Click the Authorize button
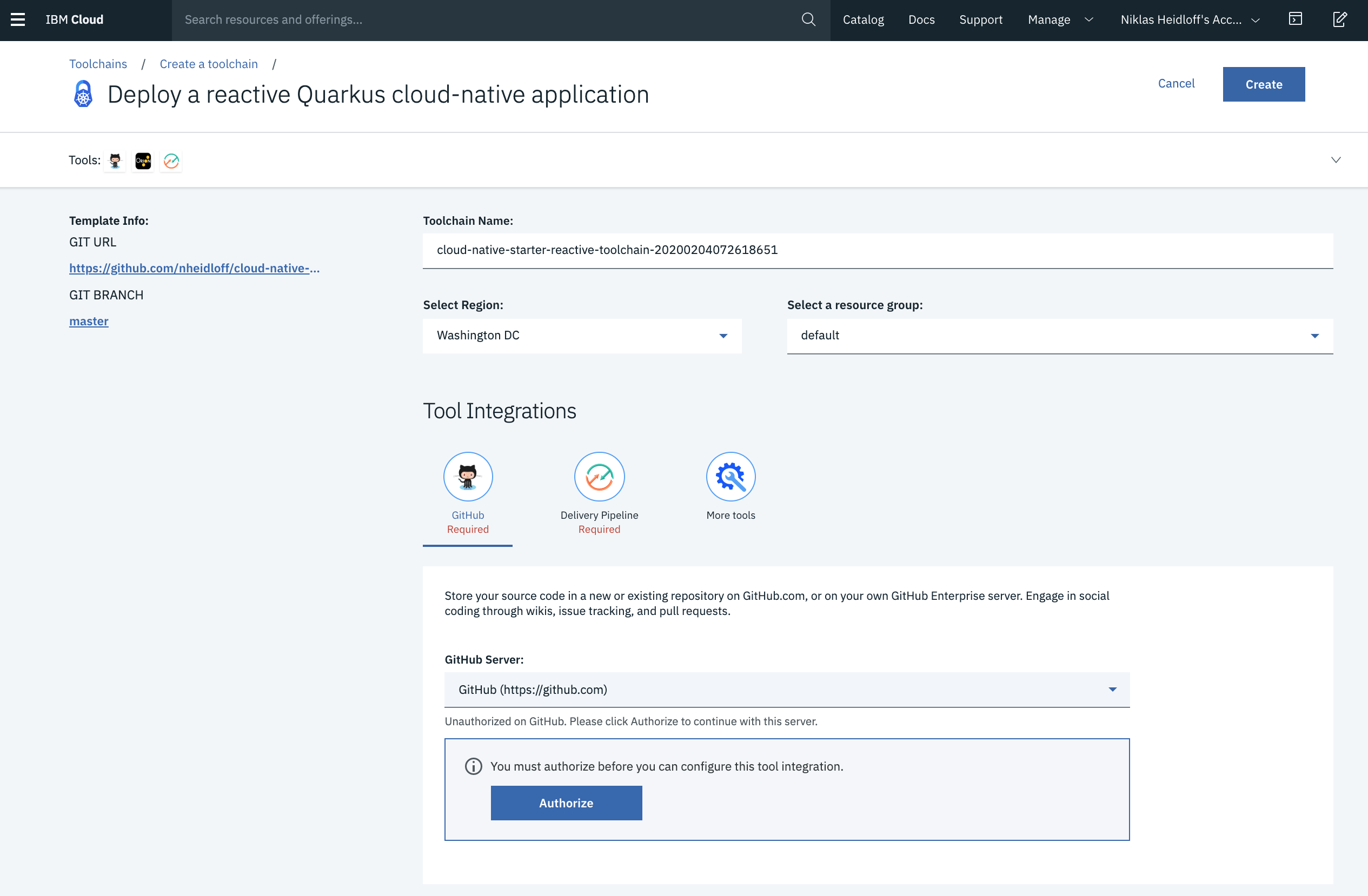The width and height of the screenshot is (1368, 896). pos(566,803)
